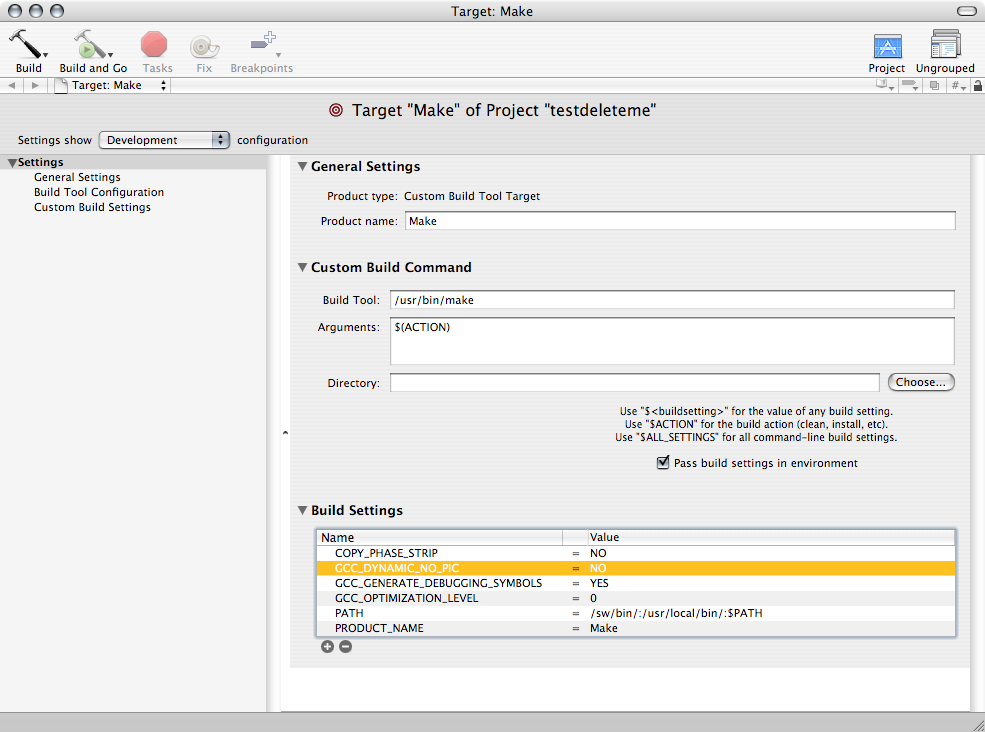
Task: Open the Development configuration dropdown
Action: coord(165,140)
